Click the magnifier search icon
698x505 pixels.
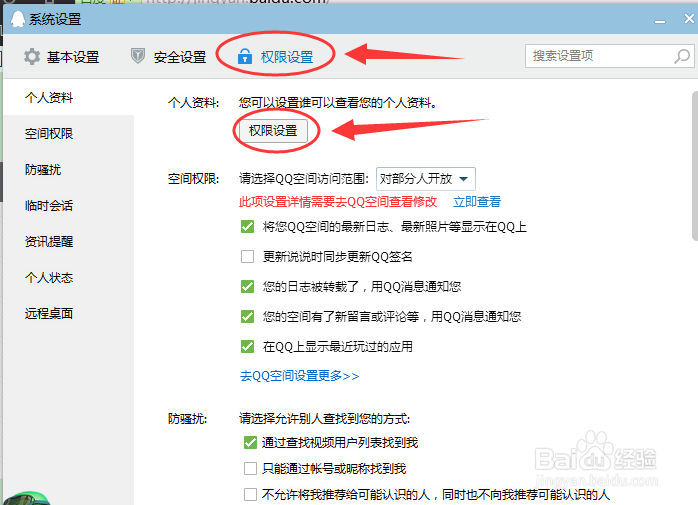click(x=682, y=56)
